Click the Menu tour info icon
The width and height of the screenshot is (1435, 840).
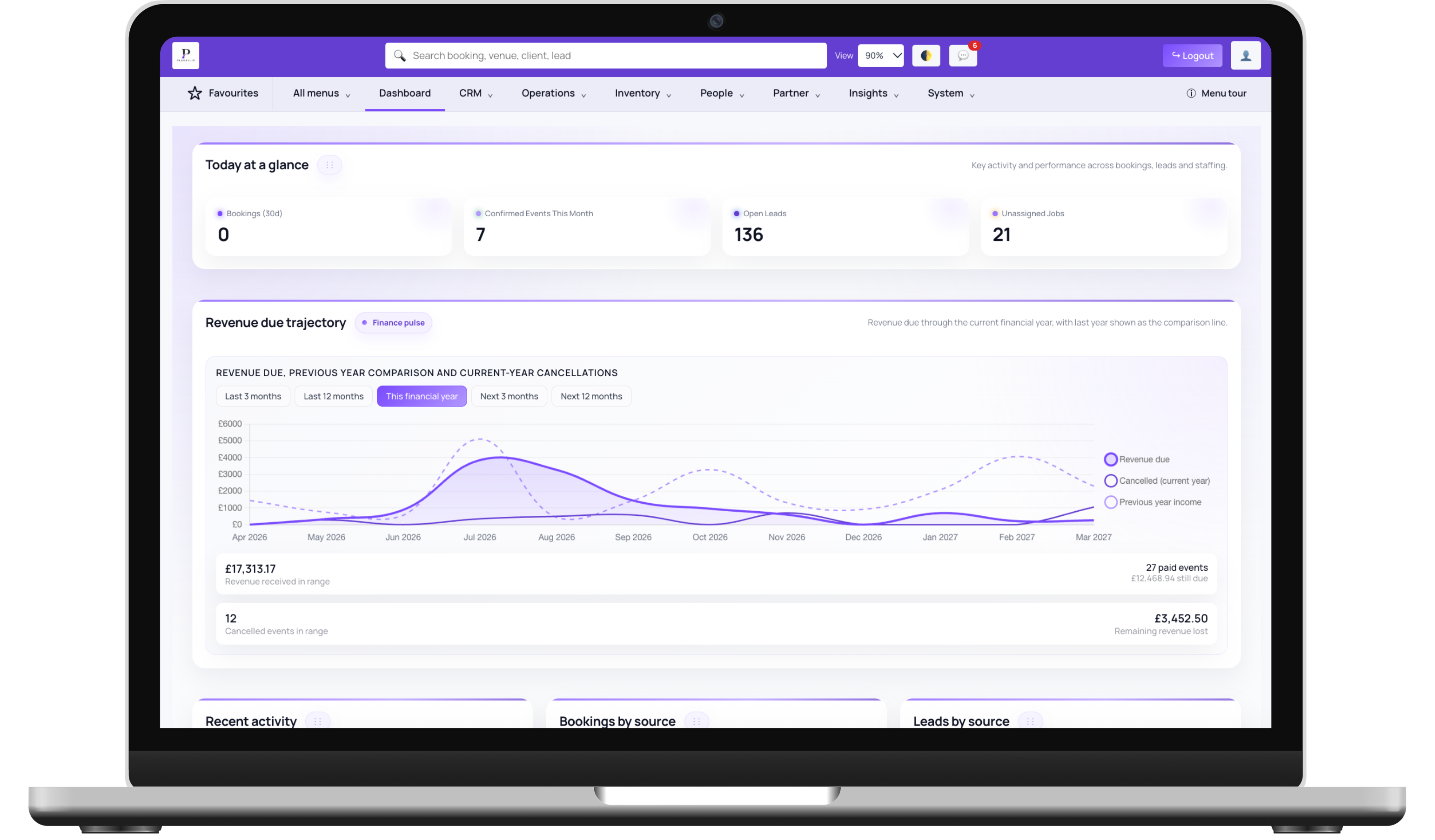tap(1191, 93)
